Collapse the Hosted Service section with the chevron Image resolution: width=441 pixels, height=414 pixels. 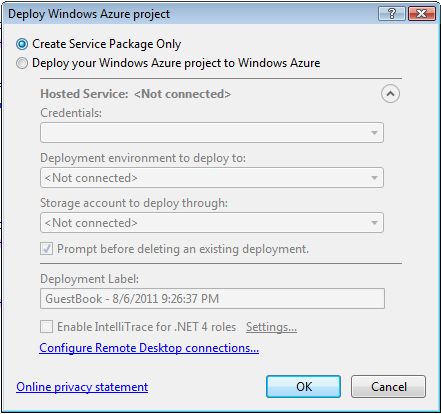[x=390, y=94]
